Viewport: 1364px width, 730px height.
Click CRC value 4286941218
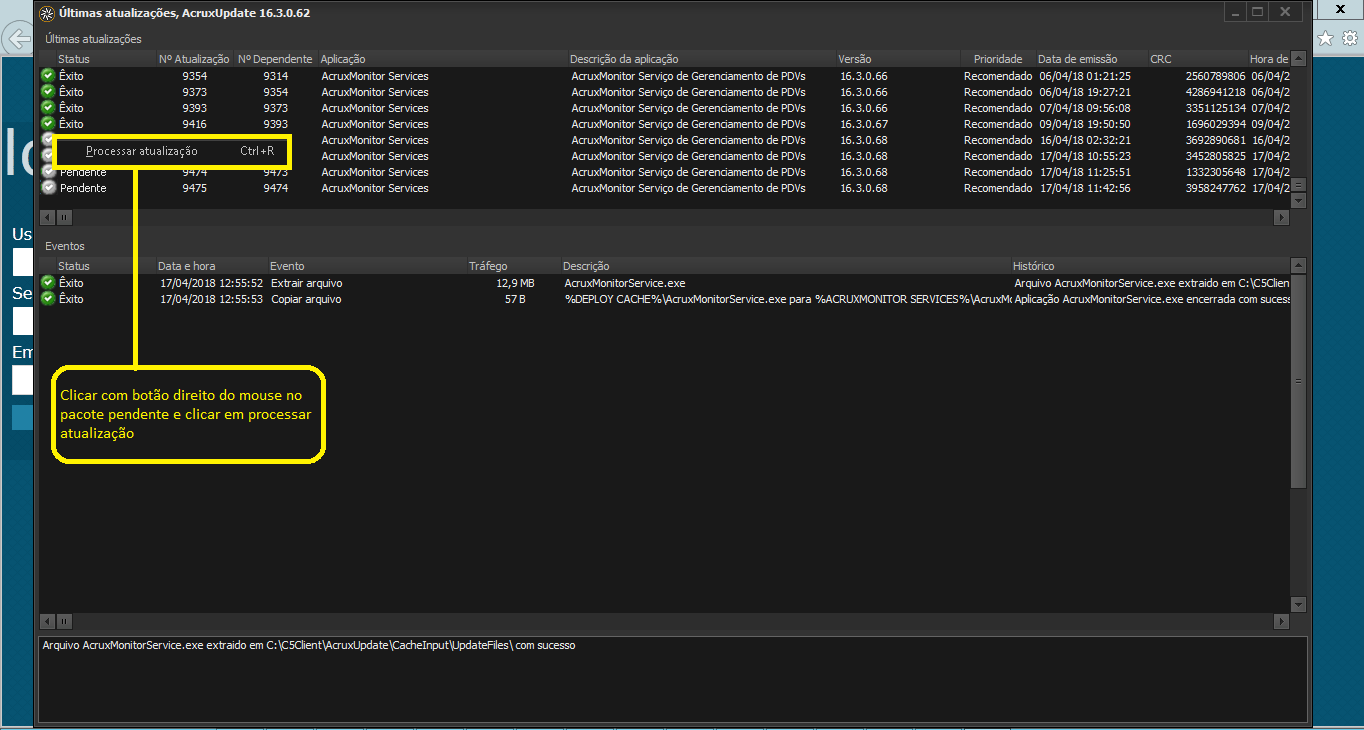(1216, 92)
